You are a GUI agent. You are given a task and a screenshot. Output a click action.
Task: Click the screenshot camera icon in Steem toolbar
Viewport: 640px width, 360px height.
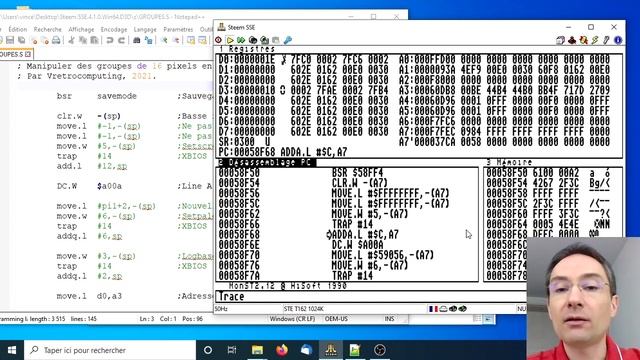pyautogui.click(x=264, y=40)
